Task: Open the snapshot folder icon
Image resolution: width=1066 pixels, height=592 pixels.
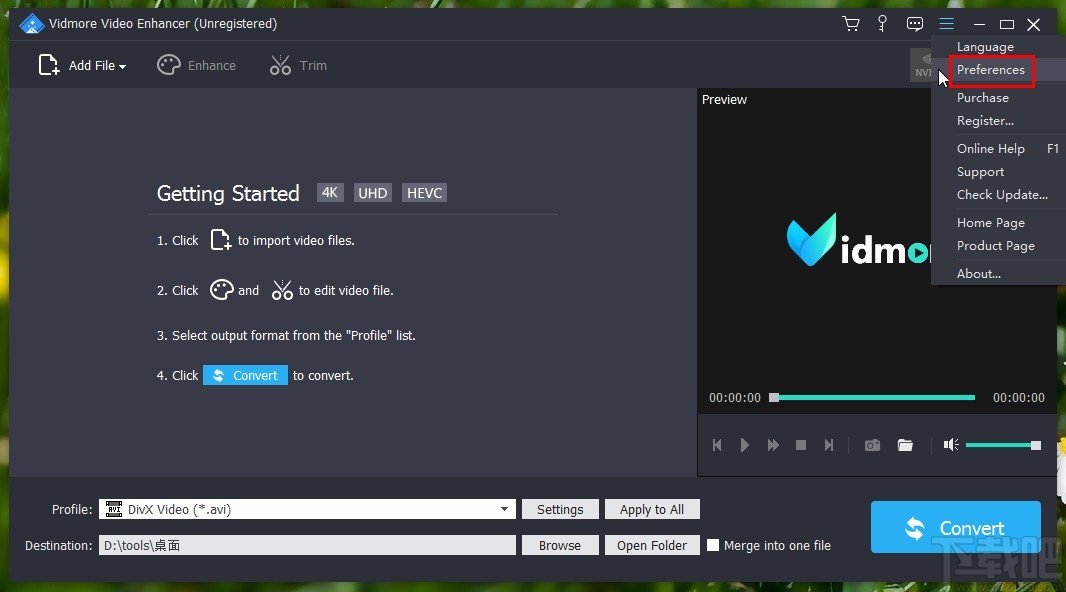Action: 905,445
